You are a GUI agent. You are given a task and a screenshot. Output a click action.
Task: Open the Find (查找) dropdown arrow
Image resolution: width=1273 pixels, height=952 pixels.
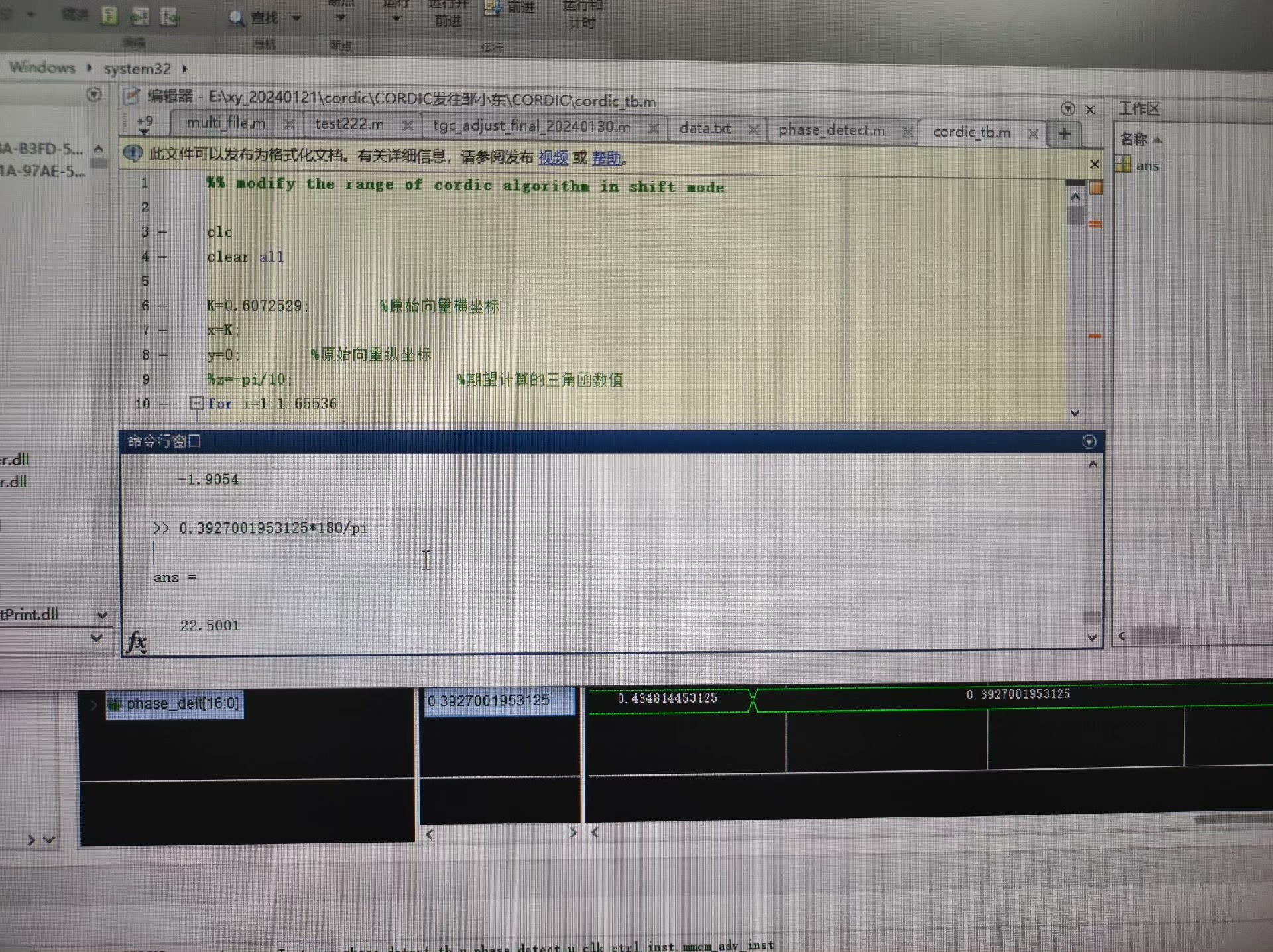click(x=296, y=18)
